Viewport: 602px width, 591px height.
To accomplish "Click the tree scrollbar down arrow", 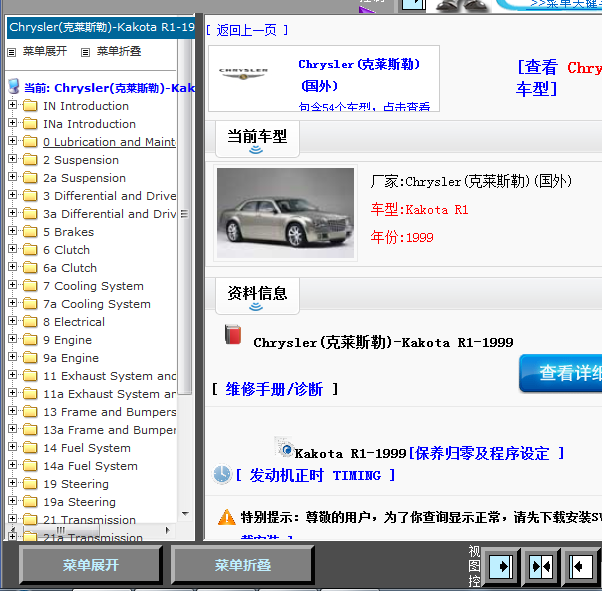I will point(185,513).
